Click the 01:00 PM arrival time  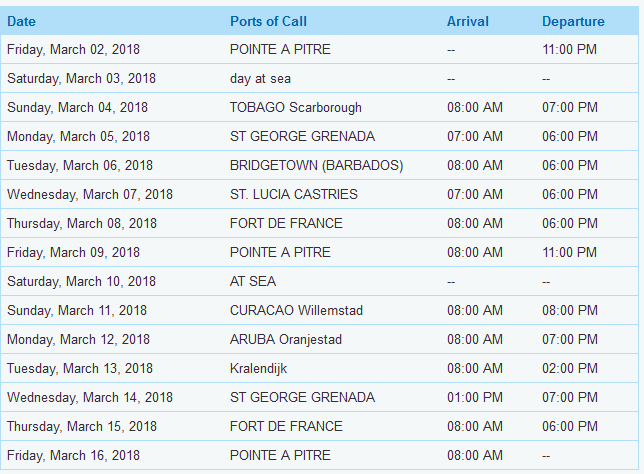tap(475, 397)
